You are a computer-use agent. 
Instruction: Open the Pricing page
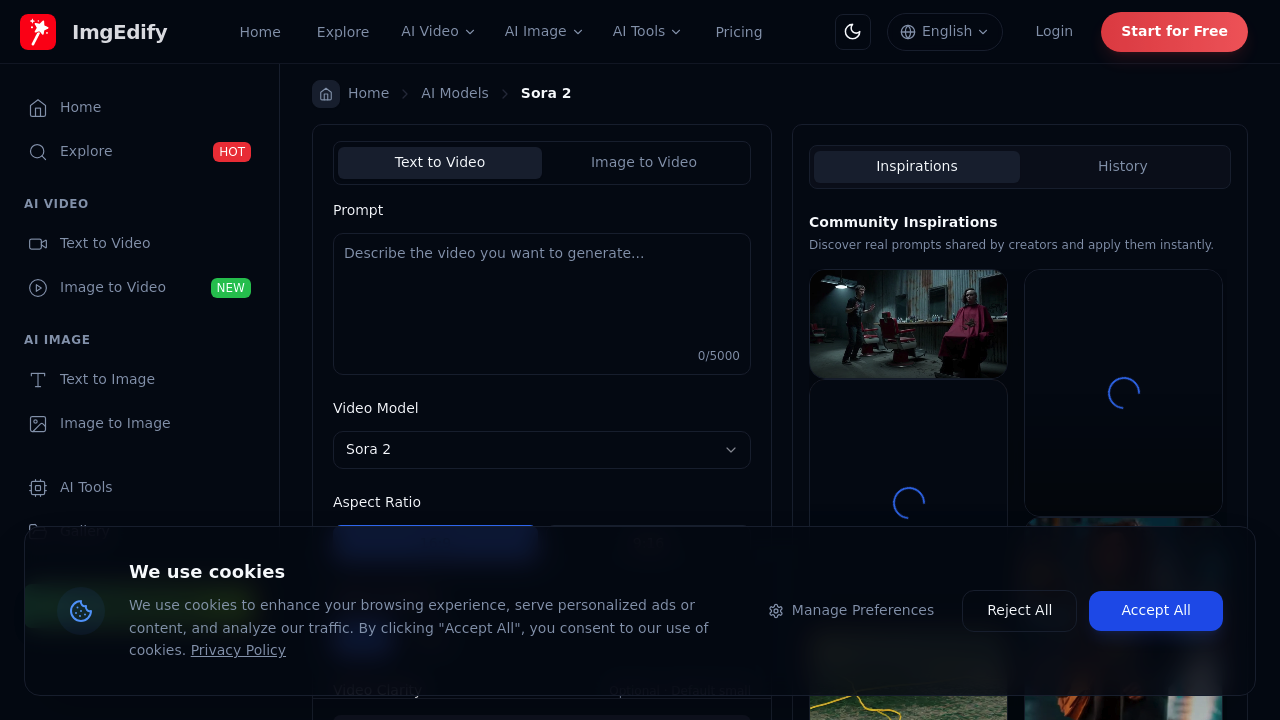(x=739, y=32)
